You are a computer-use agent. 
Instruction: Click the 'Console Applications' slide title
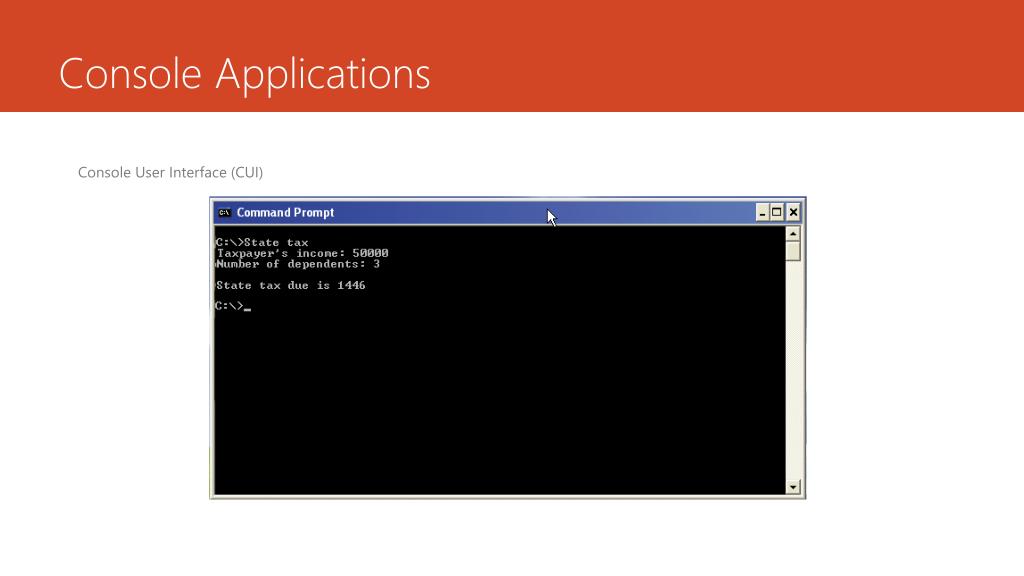pyautogui.click(x=244, y=74)
